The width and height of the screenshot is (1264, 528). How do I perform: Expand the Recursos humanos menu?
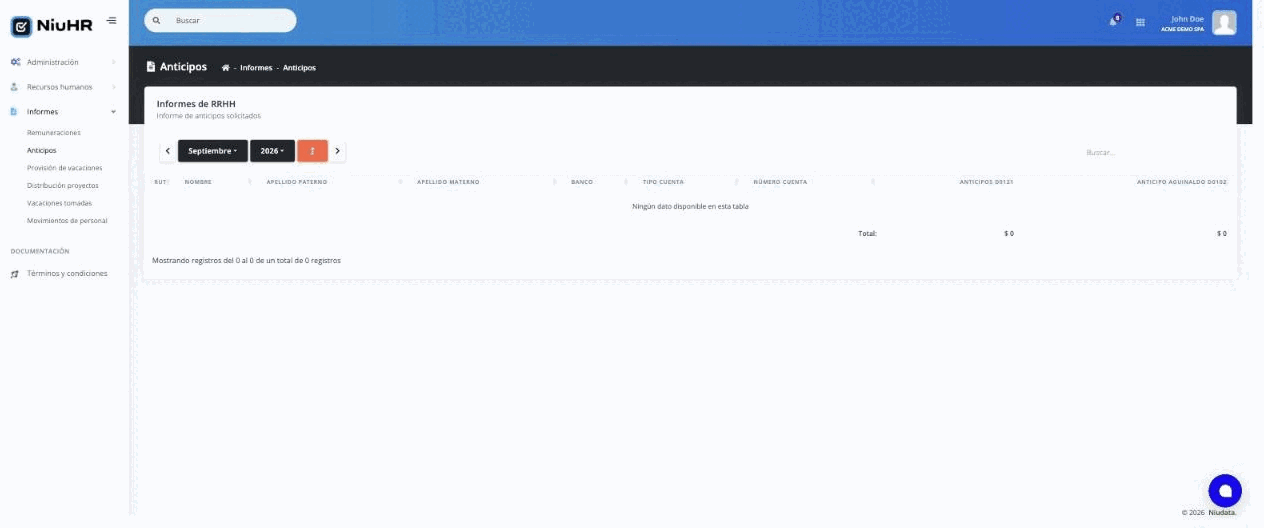(x=63, y=87)
